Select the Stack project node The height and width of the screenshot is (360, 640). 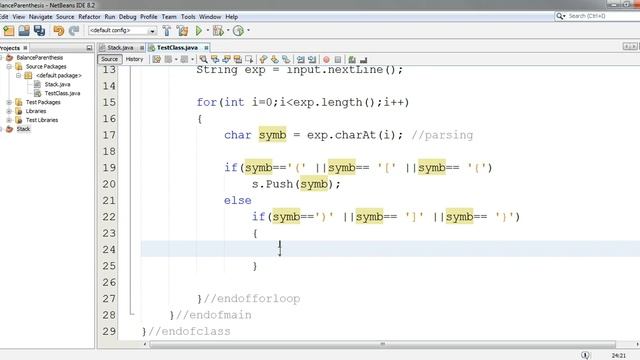pyautogui.click(x=23, y=129)
